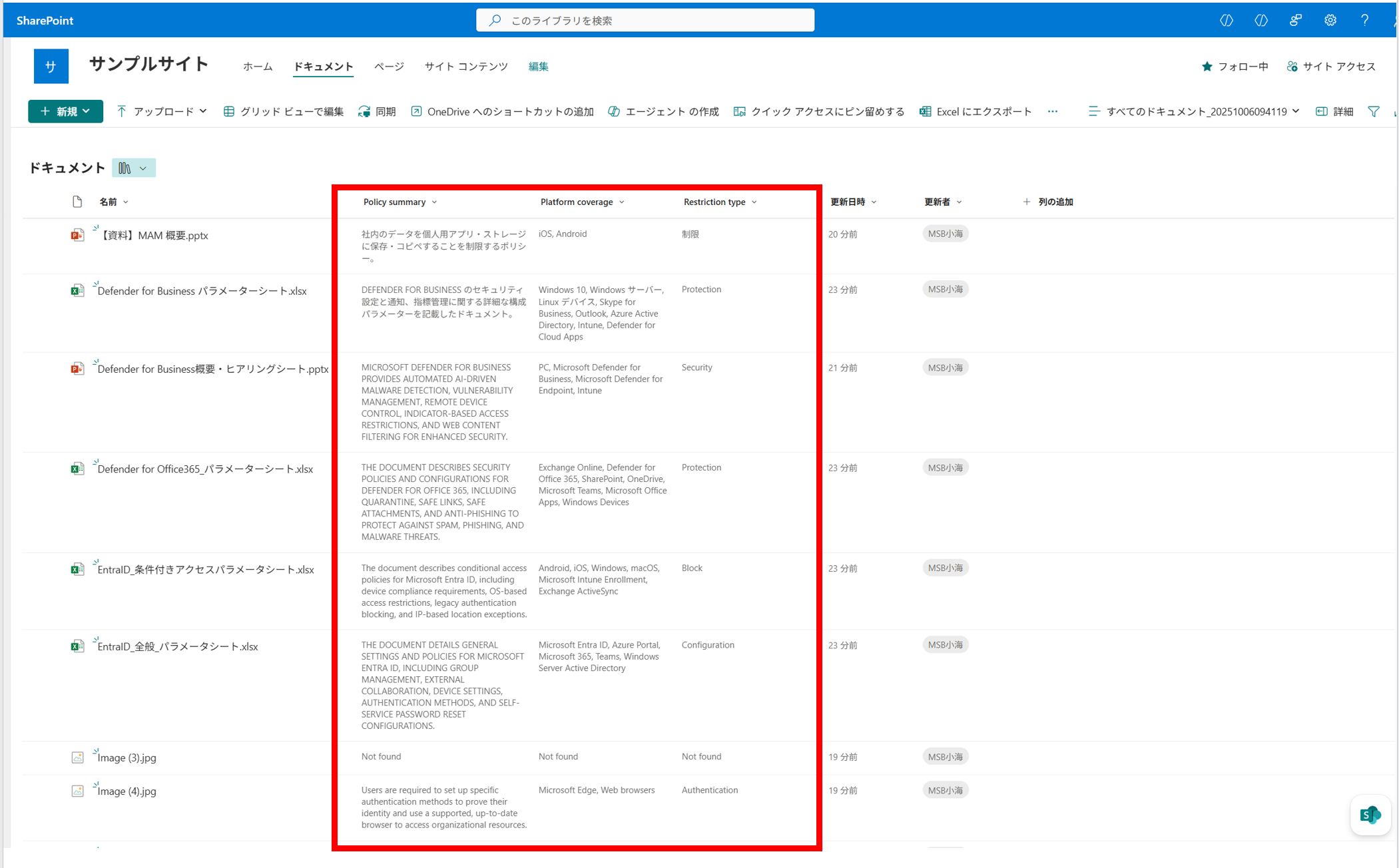Click the サ site logo tile

click(51, 66)
